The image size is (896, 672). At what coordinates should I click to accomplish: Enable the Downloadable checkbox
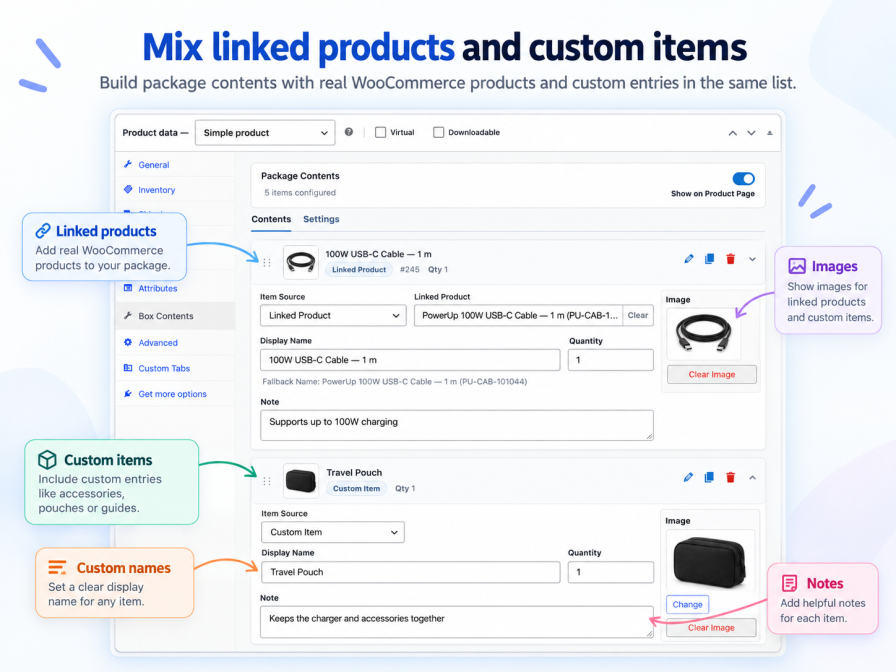coord(438,133)
